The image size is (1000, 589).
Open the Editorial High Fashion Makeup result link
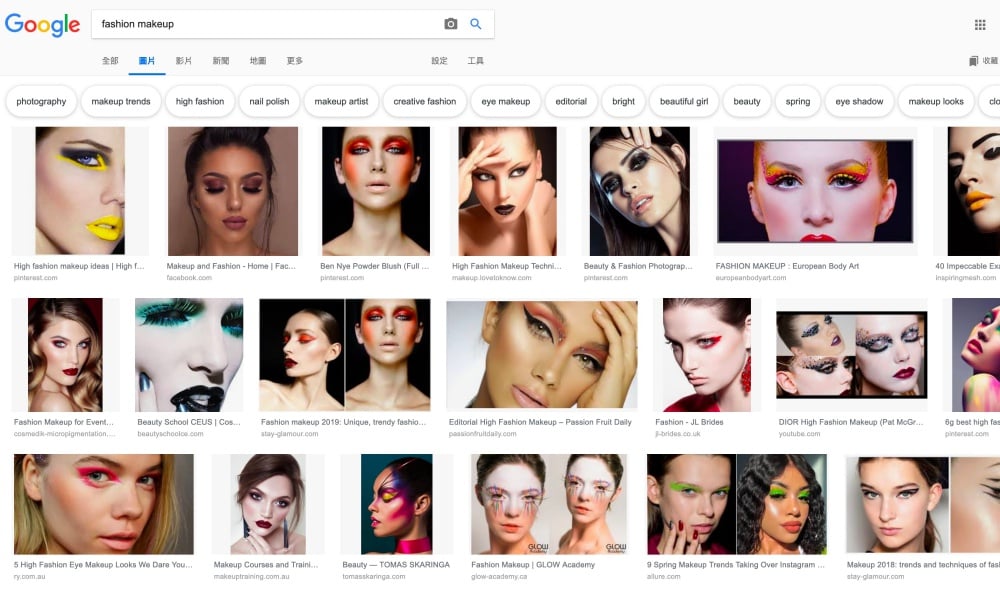click(541, 422)
